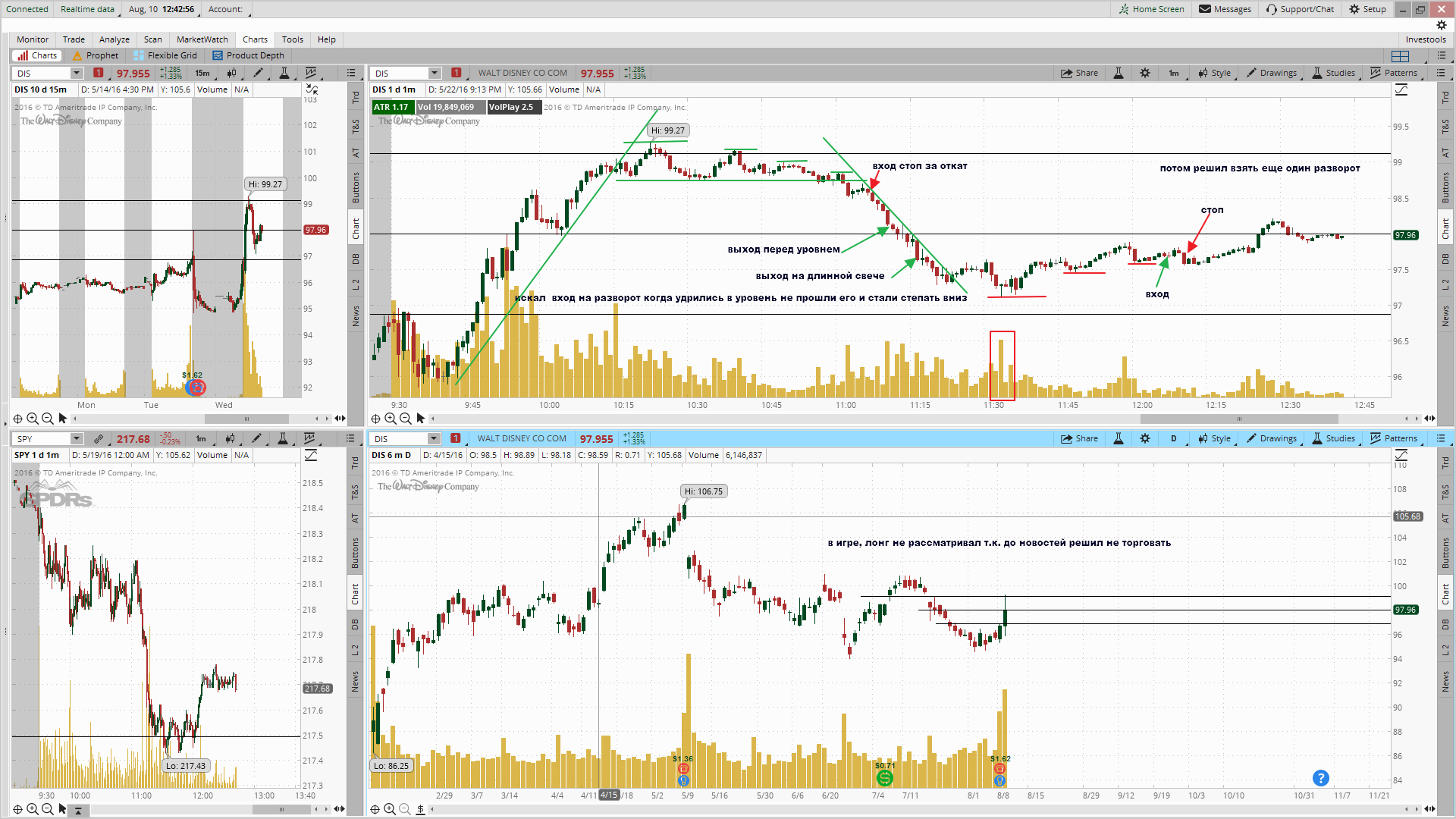Click earnings marker near $1.36 on daily chart
1456x819 pixels.
tap(683, 769)
